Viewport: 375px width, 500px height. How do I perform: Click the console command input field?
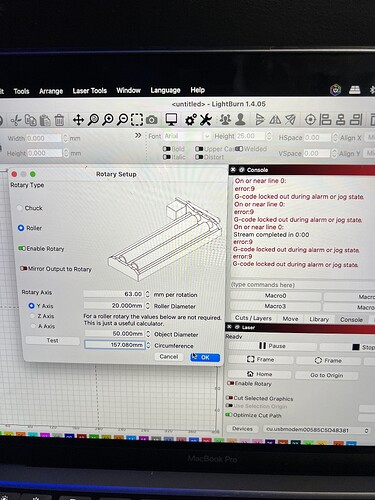303,285
